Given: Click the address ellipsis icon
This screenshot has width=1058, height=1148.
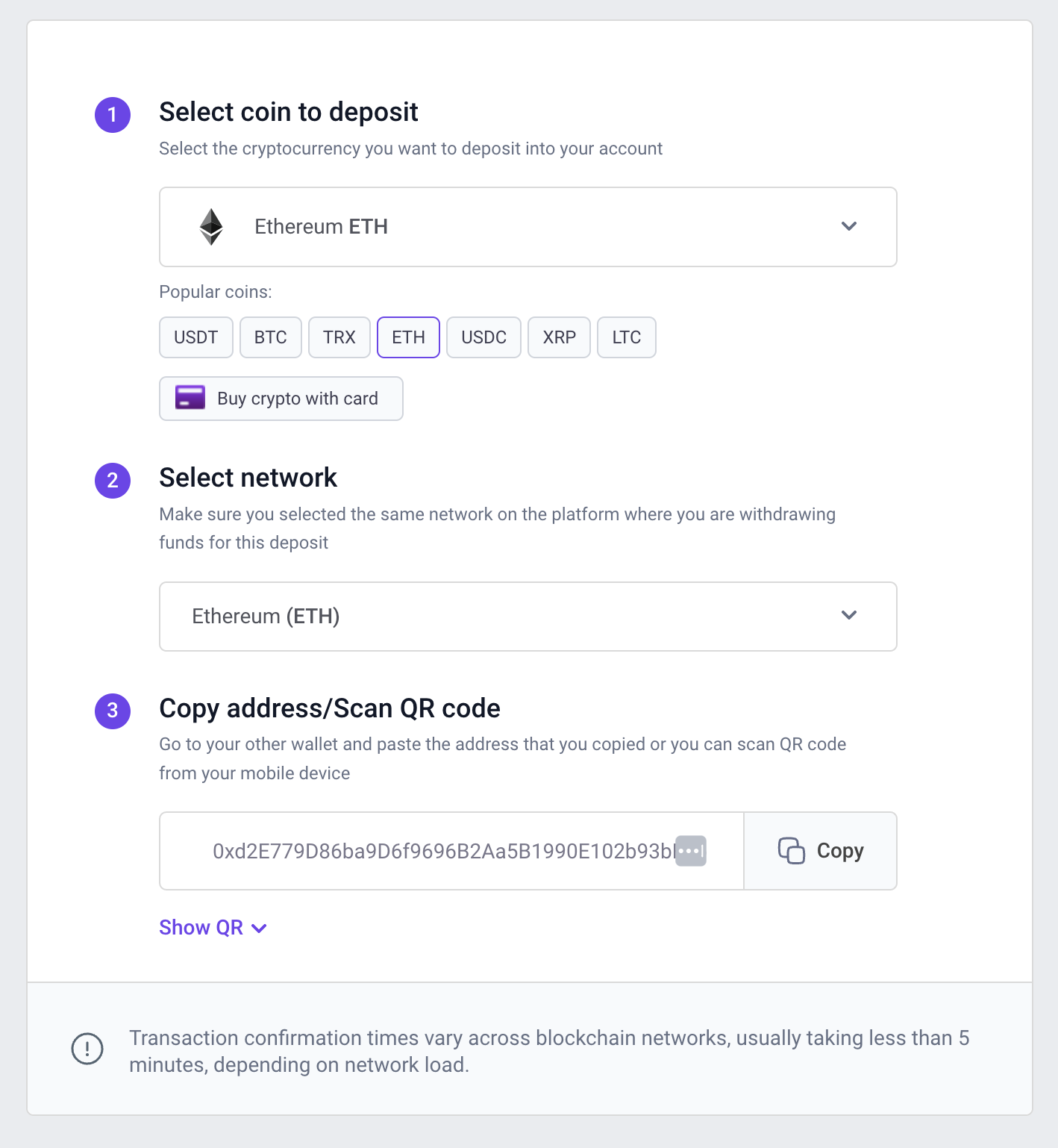Looking at the screenshot, I should pyautogui.click(x=690, y=851).
